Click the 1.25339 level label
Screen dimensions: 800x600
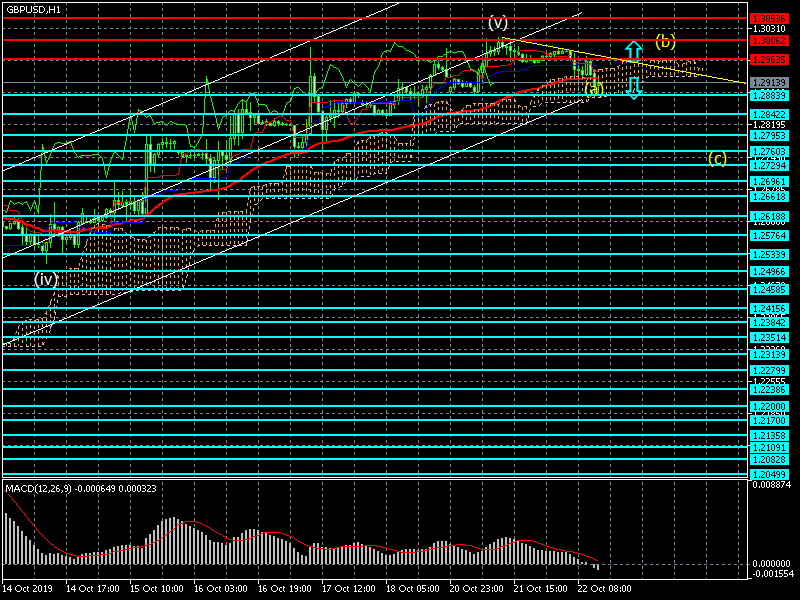click(x=769, y=255)
